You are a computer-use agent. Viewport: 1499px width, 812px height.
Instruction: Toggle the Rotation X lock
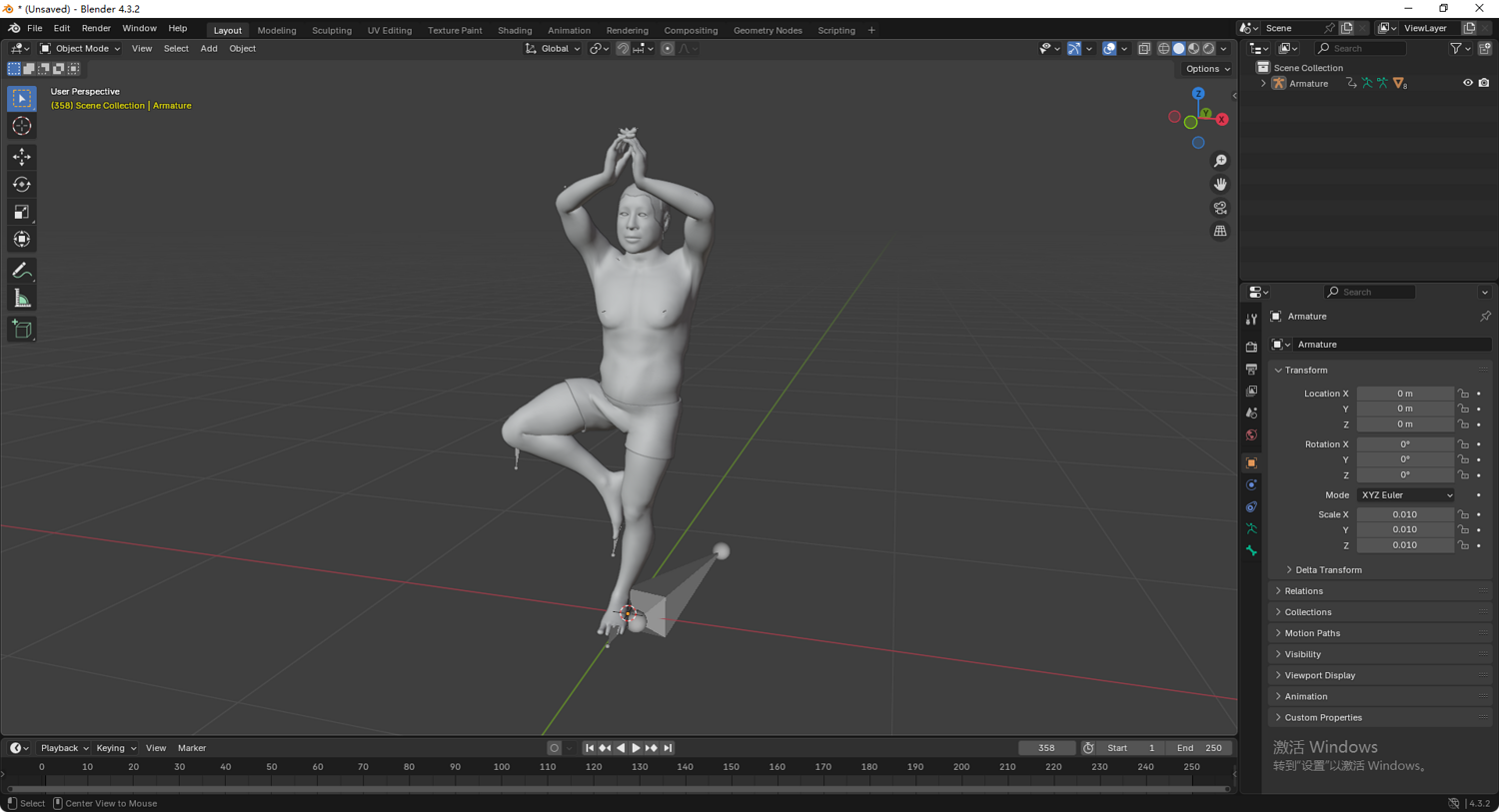tap(1464, 444)
